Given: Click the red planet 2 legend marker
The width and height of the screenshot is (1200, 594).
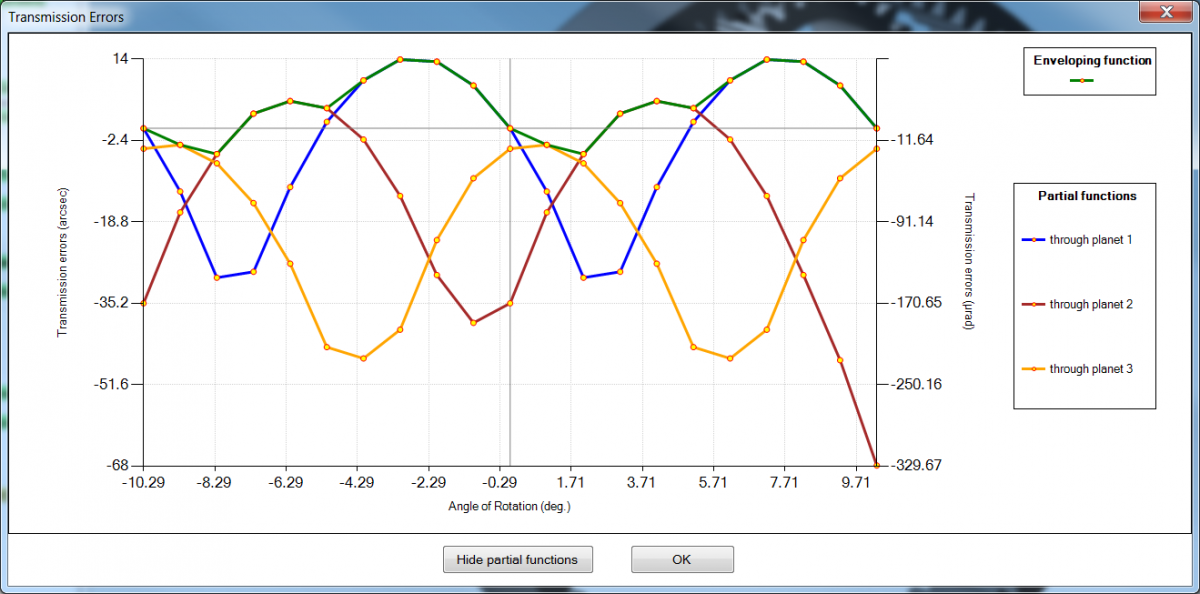Looking at the screenshot, I should pos(1033,304).
